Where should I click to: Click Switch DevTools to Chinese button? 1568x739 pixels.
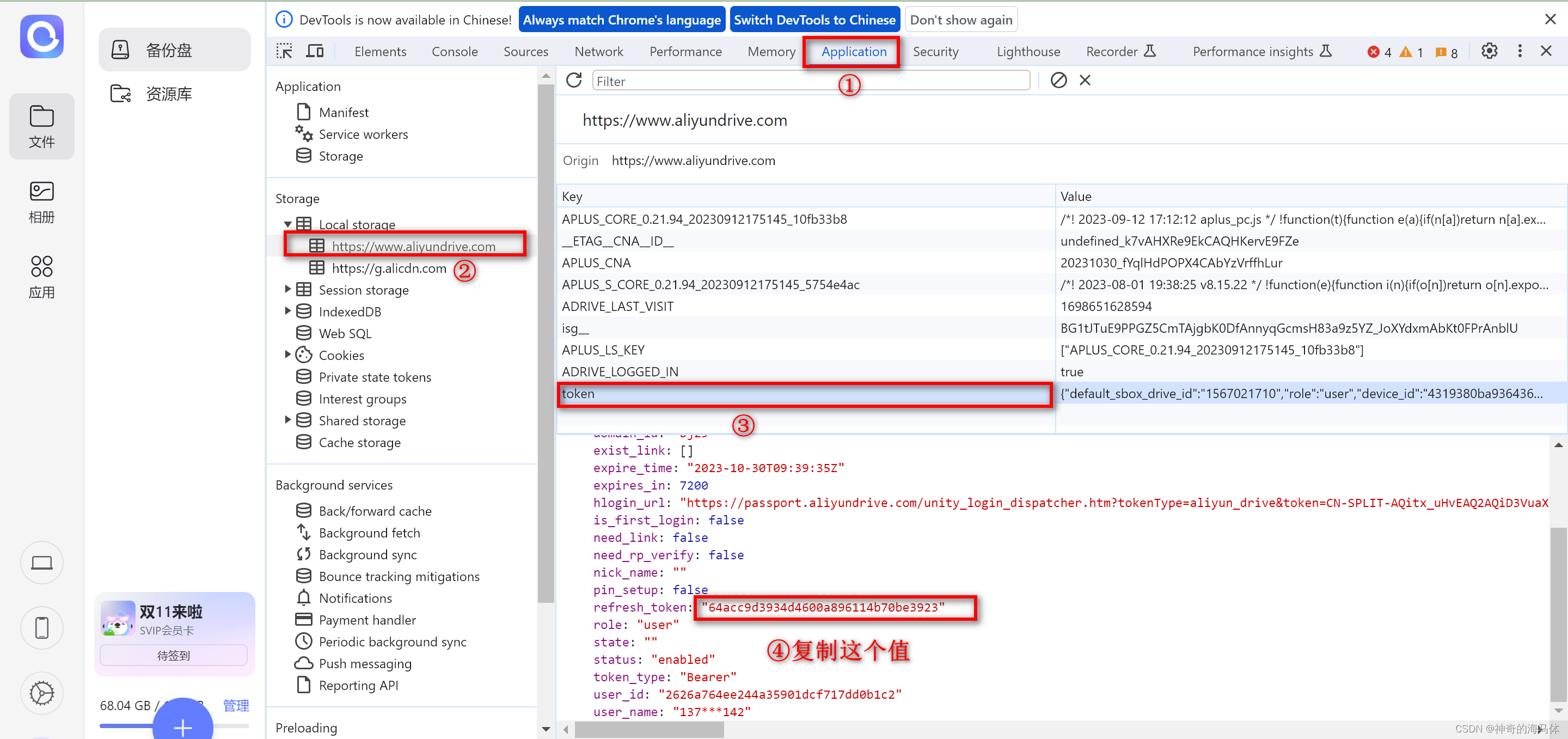814,20
